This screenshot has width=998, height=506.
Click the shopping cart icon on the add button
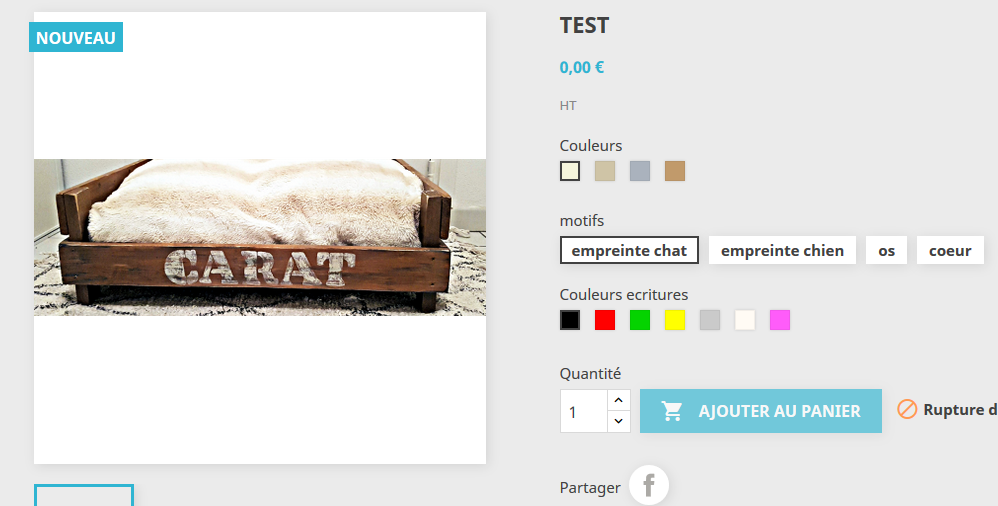672,411
